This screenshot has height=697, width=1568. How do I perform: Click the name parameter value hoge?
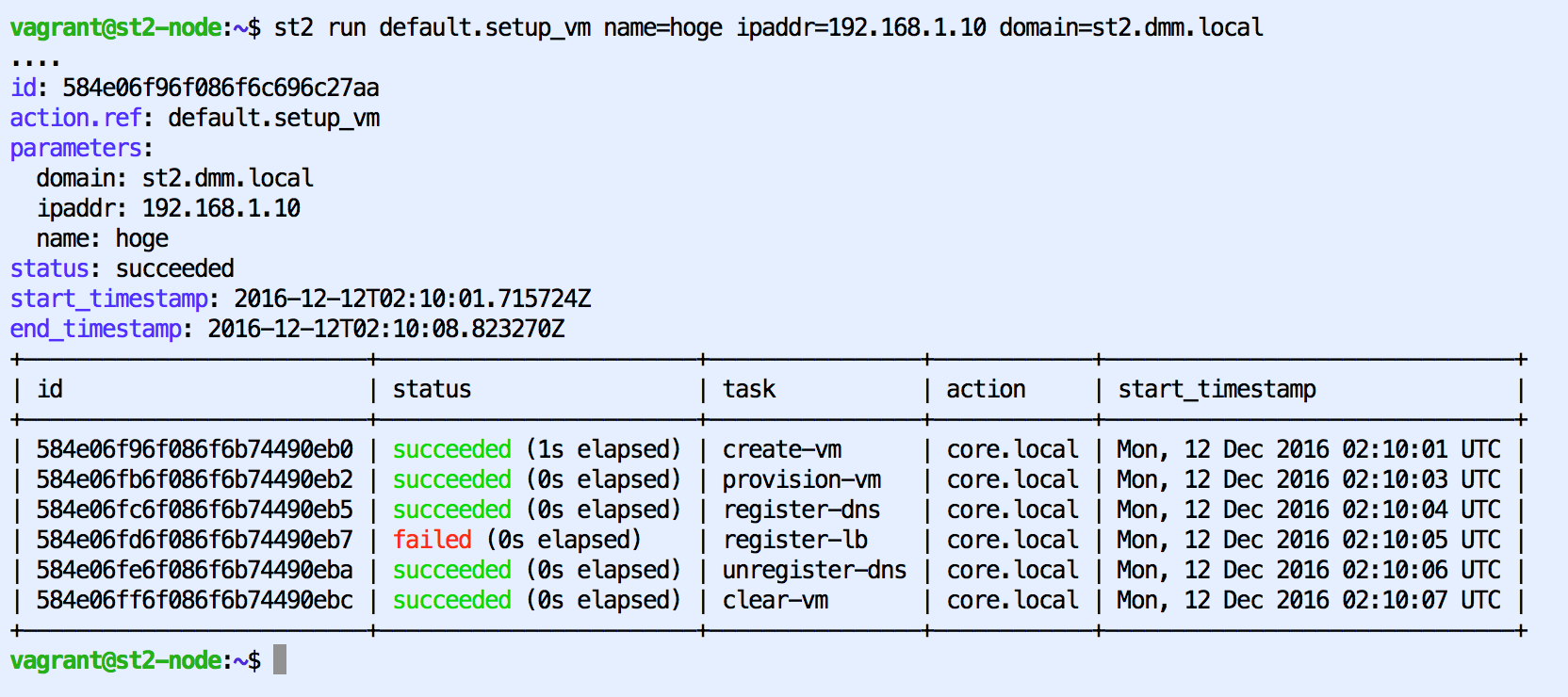142,238
